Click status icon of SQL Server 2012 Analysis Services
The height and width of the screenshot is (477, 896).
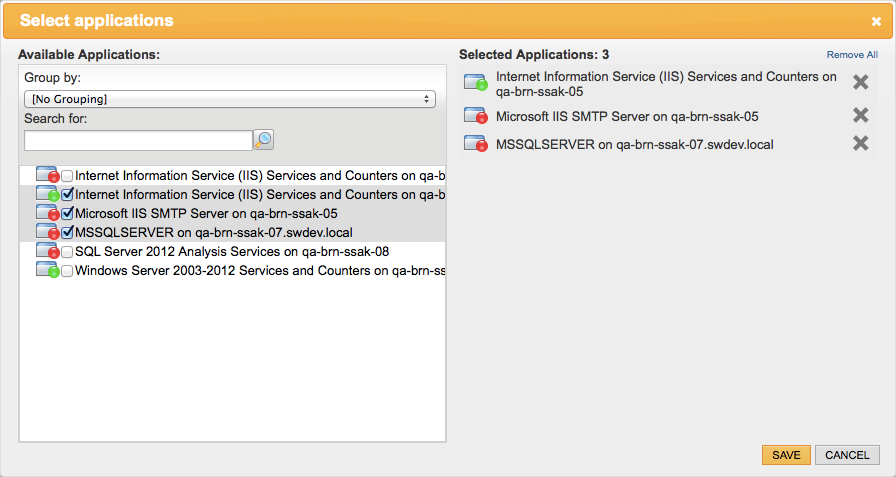pos(47,251)
